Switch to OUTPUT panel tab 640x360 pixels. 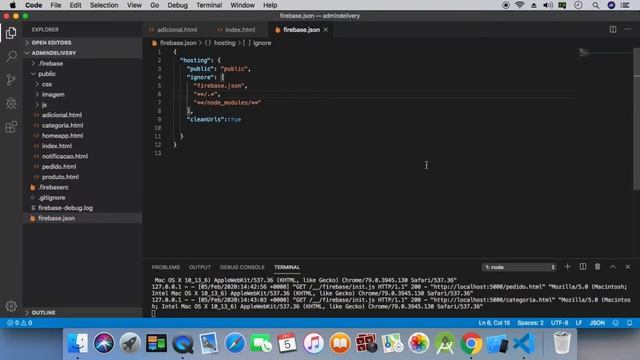point(200,267)
